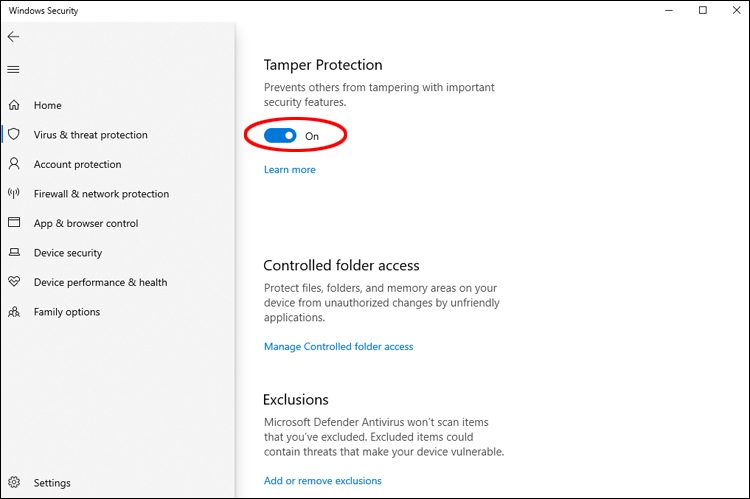
Task: Click the Family options people icon
Action: (14, 312)
